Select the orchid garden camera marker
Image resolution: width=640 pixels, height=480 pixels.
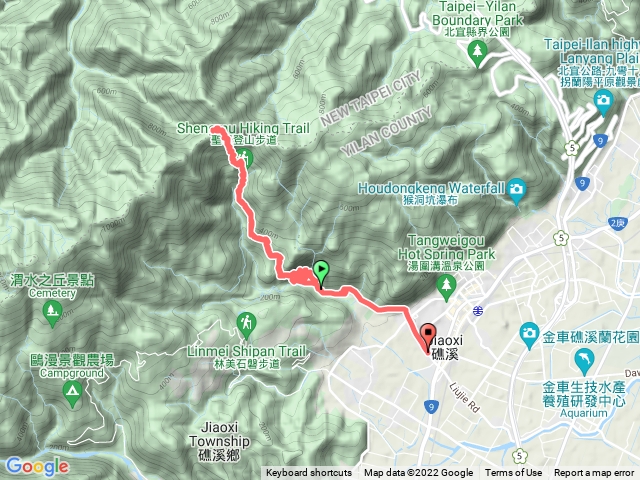point(529,336)
